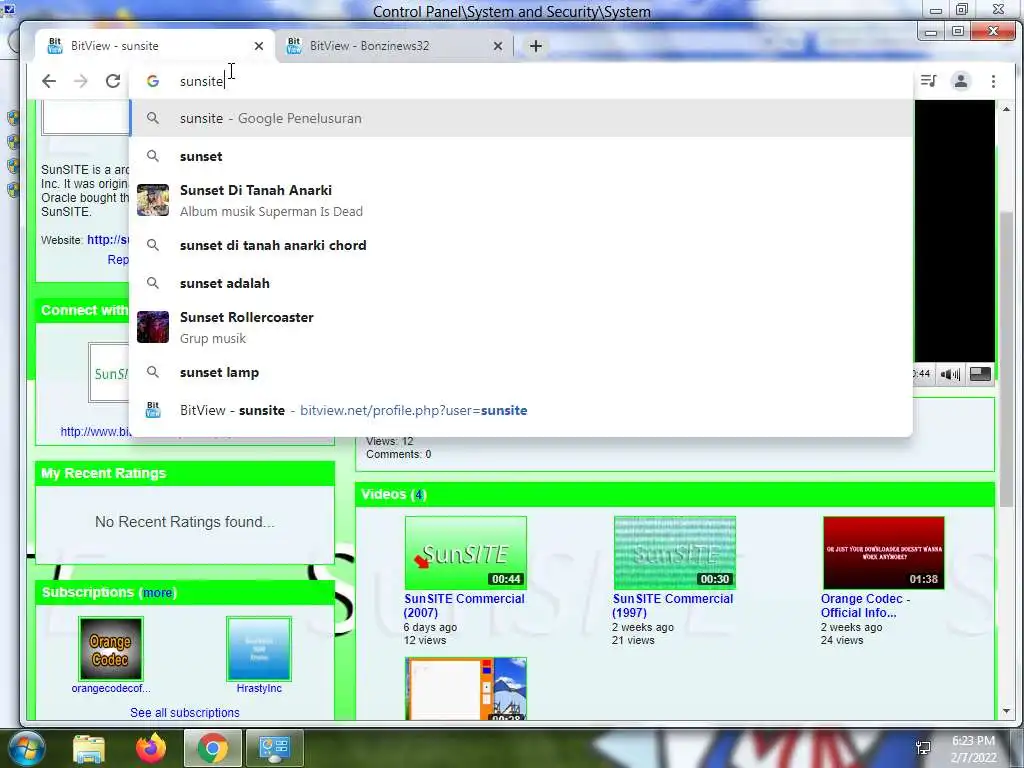The image size is (1024, 768).
Task: Click Sunset Di Tanah Anarki album thumbnail
Action: (x=153, y=200)
